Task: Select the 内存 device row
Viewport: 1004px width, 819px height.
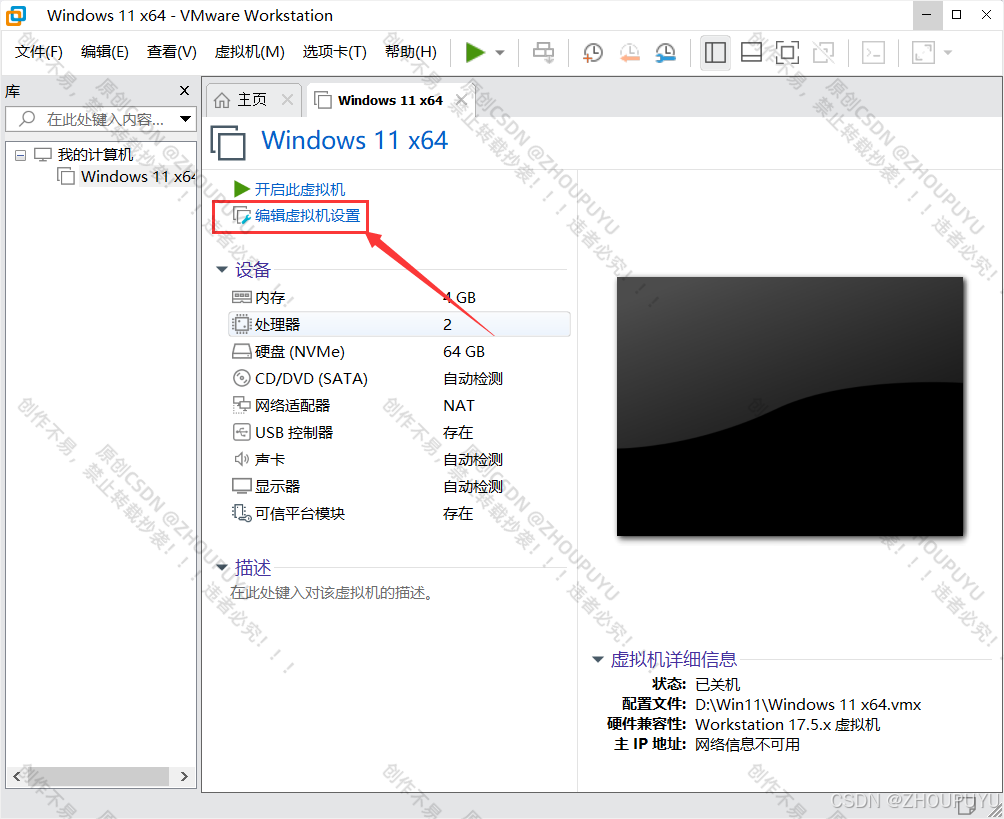Action: 400,298
